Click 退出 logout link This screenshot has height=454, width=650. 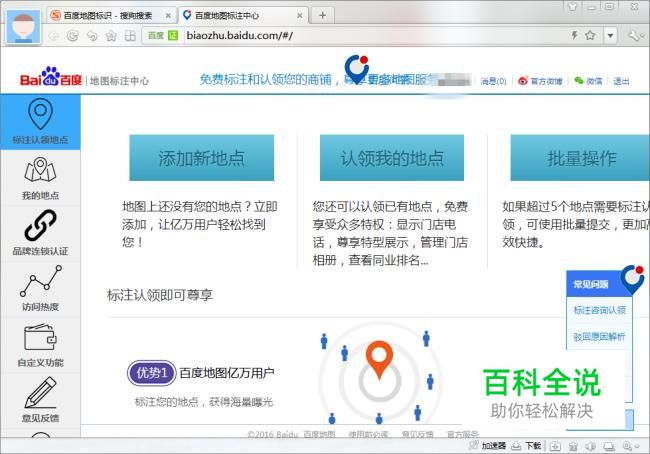pos(621,81)
